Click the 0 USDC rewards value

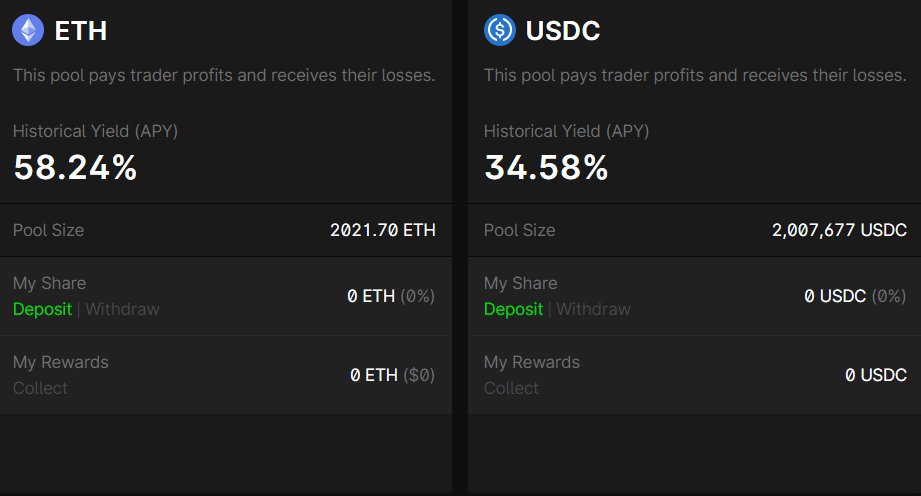pos(876,375)
